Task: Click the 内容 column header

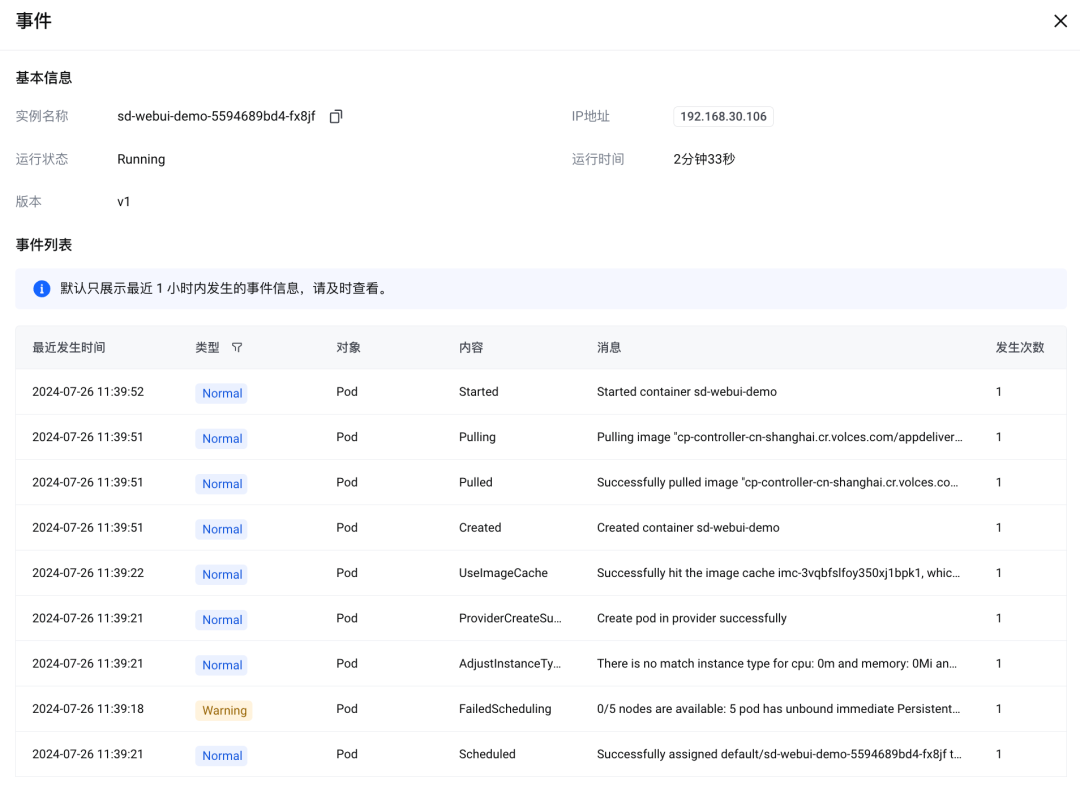Action: pyautogui.click(x=471, y=348)
